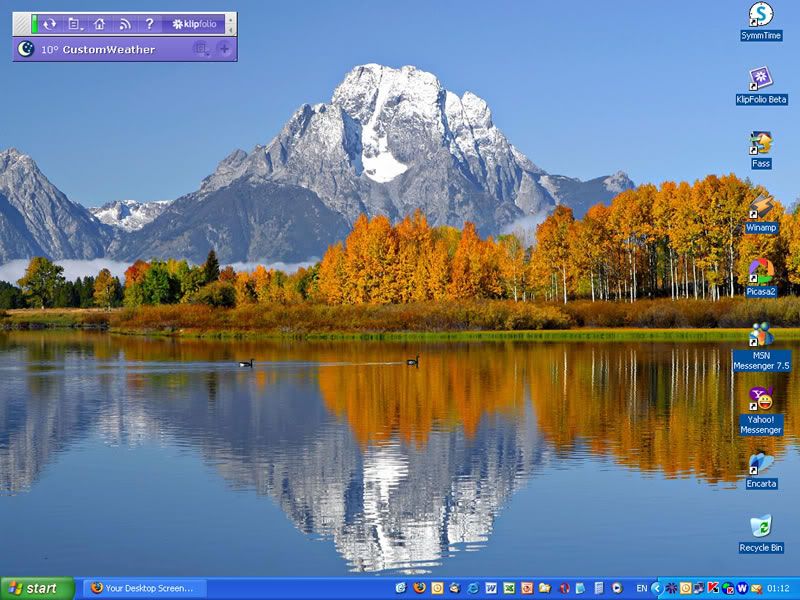This screenshot has width=800, height=600.
Task: Click the 01:12 taskbar clock
Action: click(778, 588)
